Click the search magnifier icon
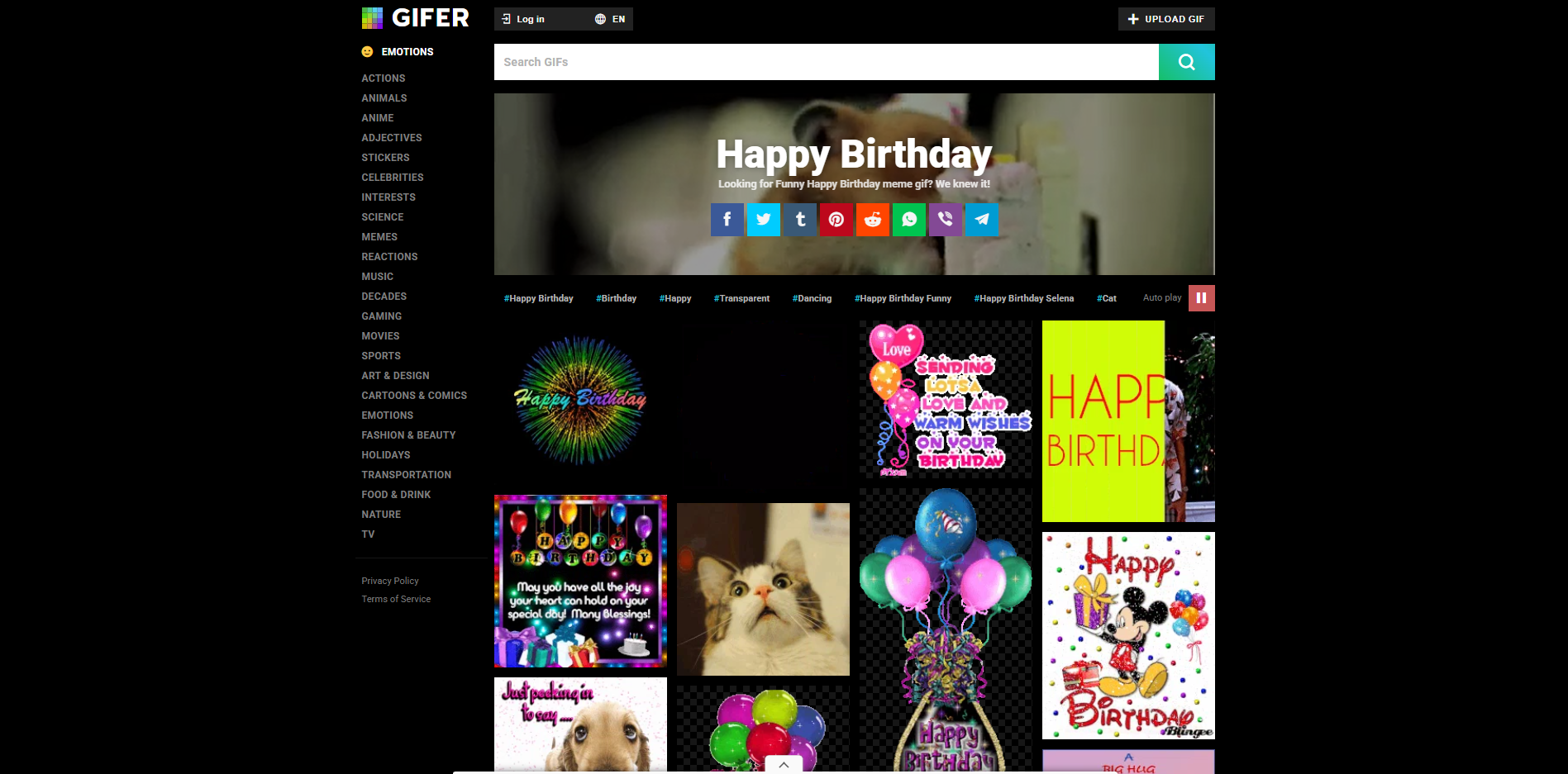The width and height of the screenshot is (1568, 774). [1186, 61]
